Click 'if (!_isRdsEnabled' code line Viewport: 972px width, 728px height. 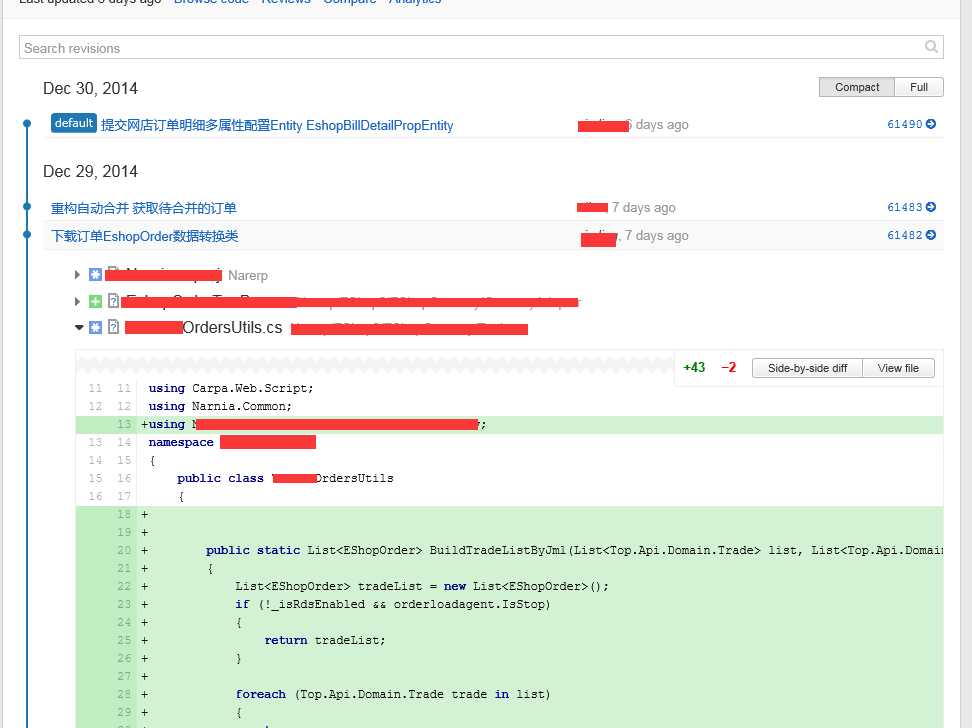point(393,604)
